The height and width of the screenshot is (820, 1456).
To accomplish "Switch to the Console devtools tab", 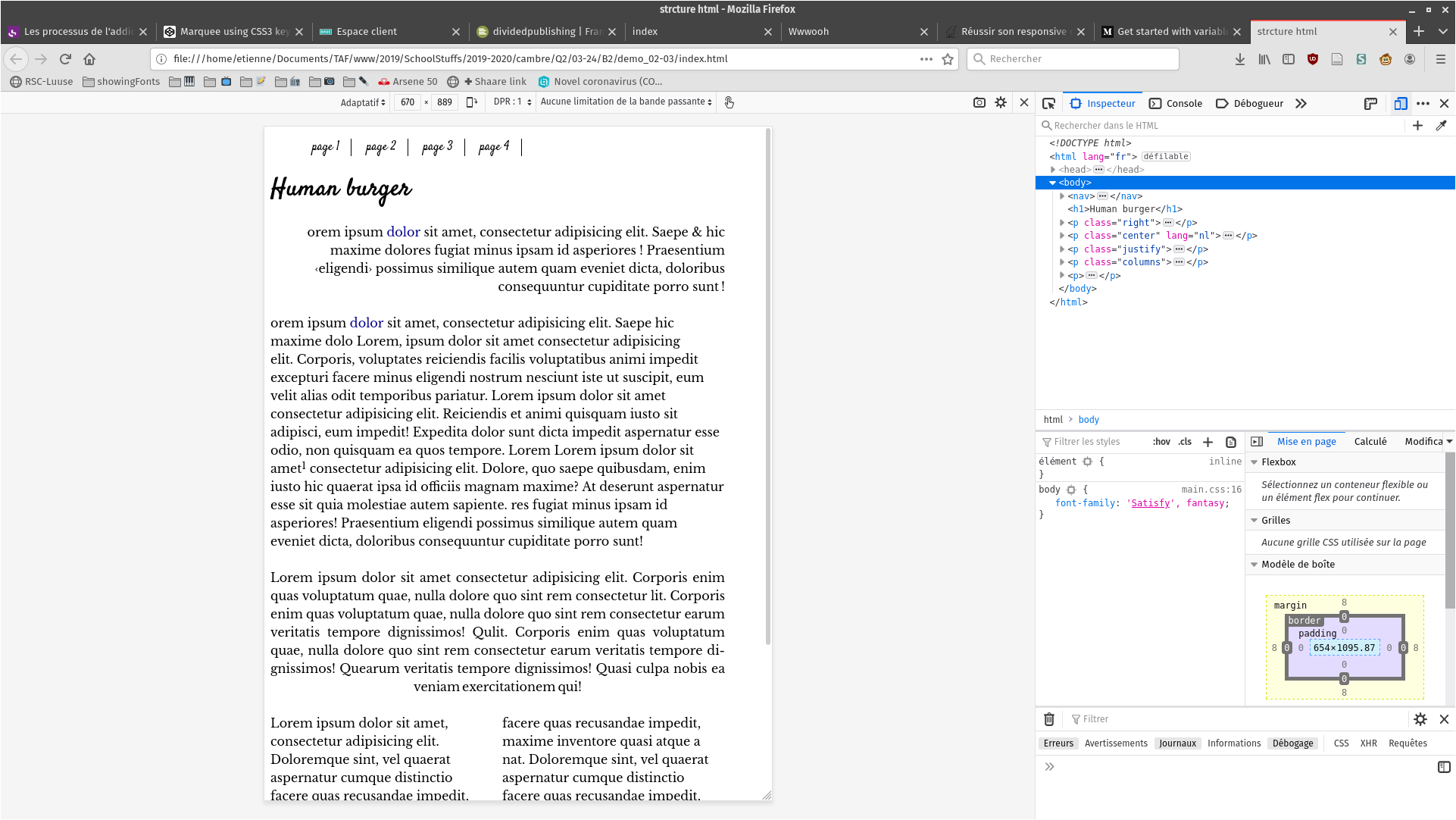I will pos(1176,104).
